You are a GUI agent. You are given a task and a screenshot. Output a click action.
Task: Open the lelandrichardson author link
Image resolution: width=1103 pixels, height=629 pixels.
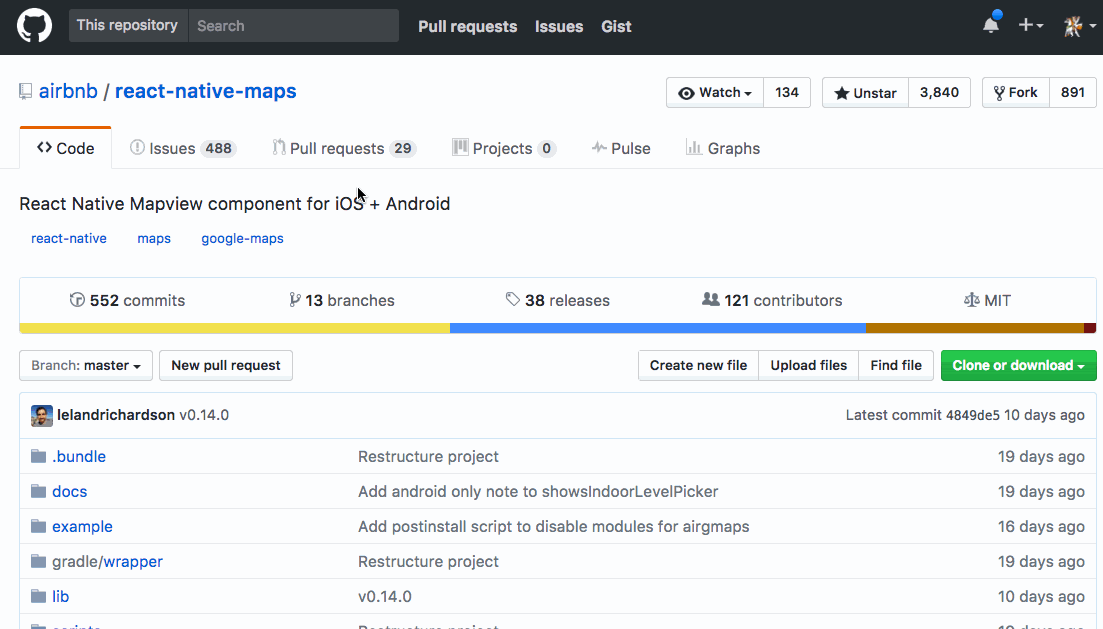116,415
